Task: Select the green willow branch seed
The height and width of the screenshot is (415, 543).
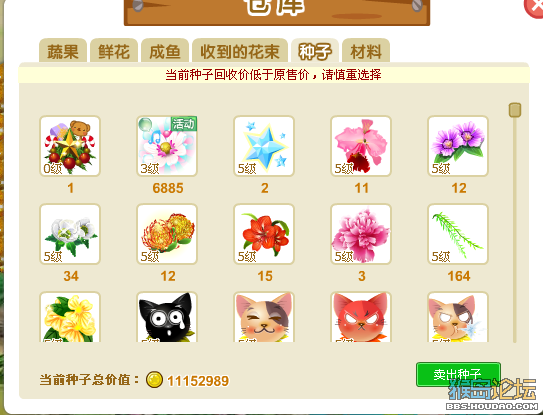Action: [x=458, y=234]
